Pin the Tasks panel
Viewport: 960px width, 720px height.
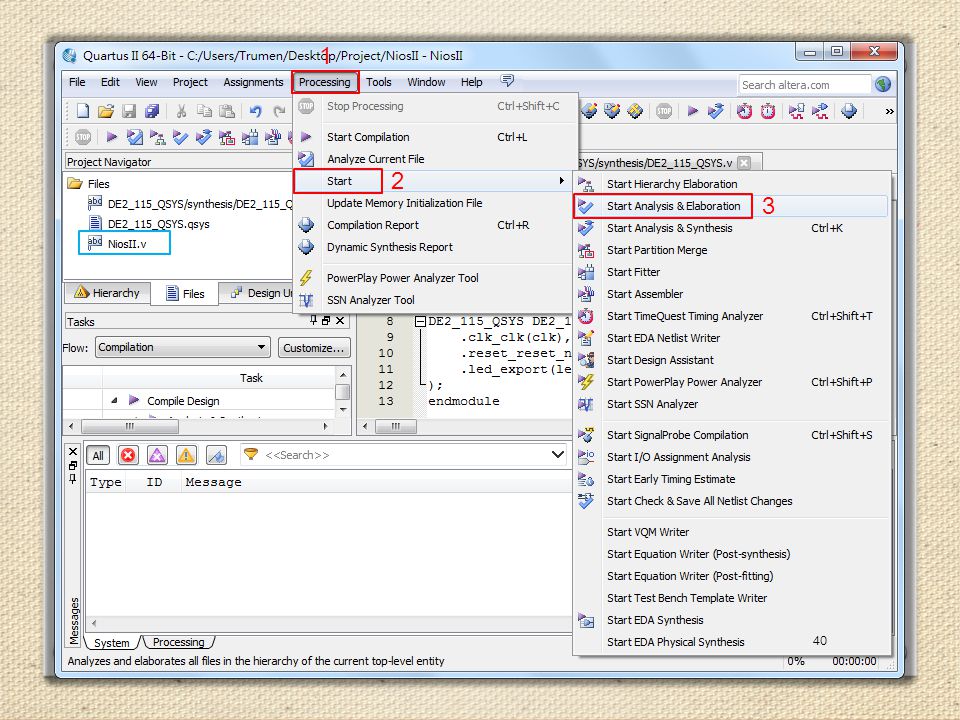313,320
